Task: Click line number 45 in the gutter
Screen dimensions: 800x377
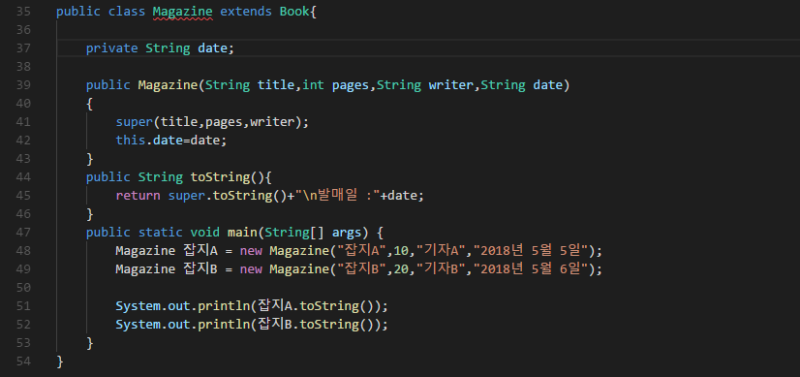Action: tap(23, 195)
